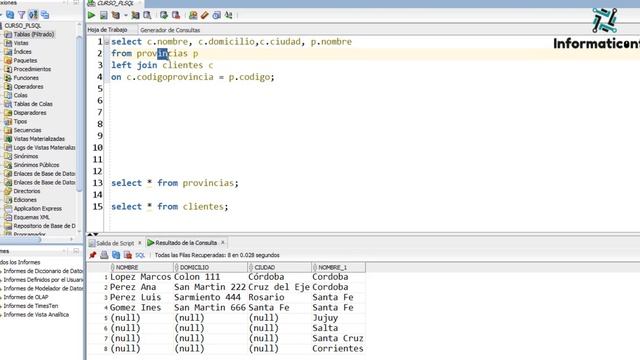Close the Salida de Script tab

(140, 243)
